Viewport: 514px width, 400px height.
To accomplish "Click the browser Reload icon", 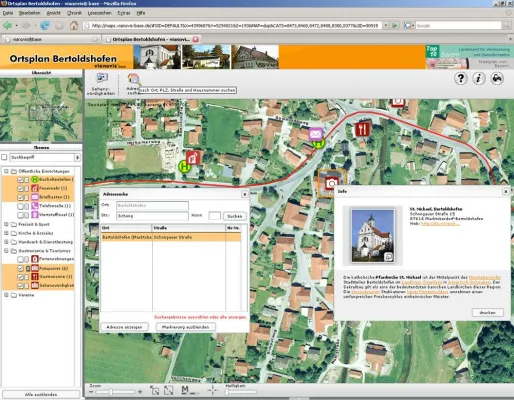I will 45,25.
